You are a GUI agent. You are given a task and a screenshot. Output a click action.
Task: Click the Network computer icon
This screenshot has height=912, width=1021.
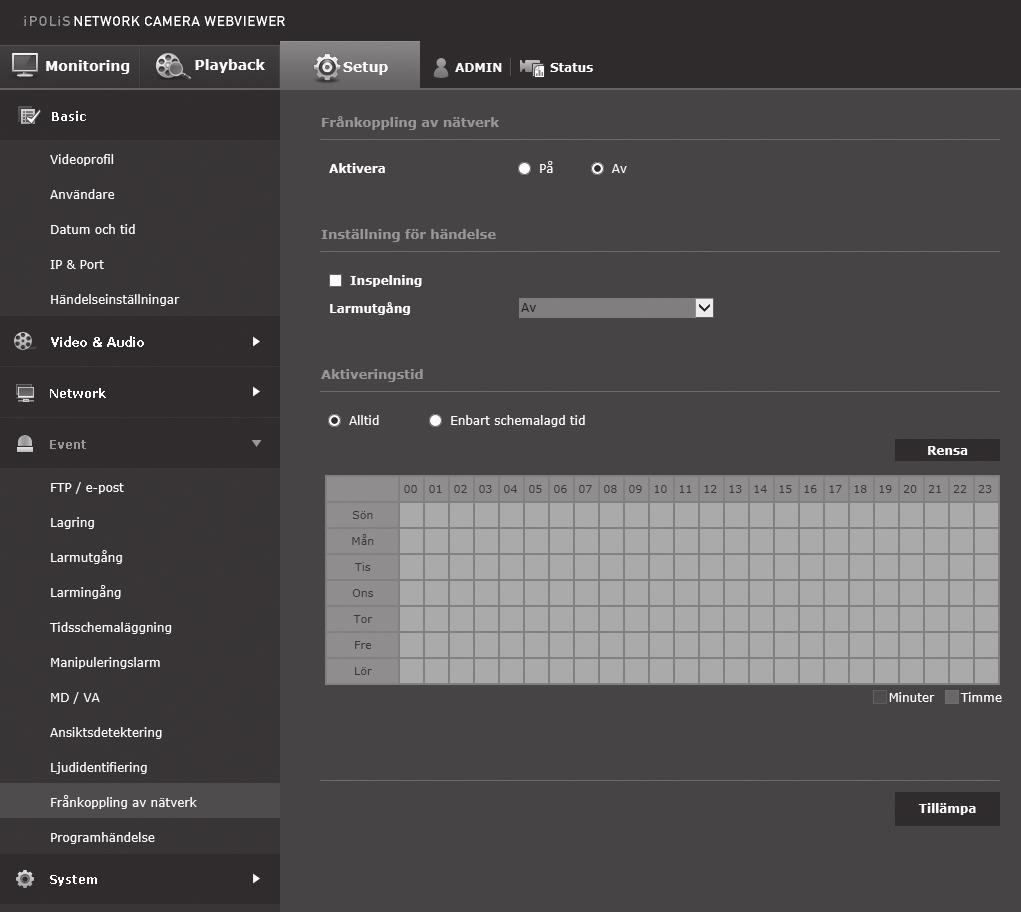[25, 393]
